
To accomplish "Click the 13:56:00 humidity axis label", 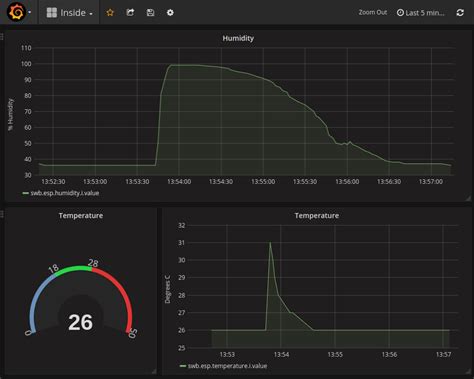I will 347,182.
